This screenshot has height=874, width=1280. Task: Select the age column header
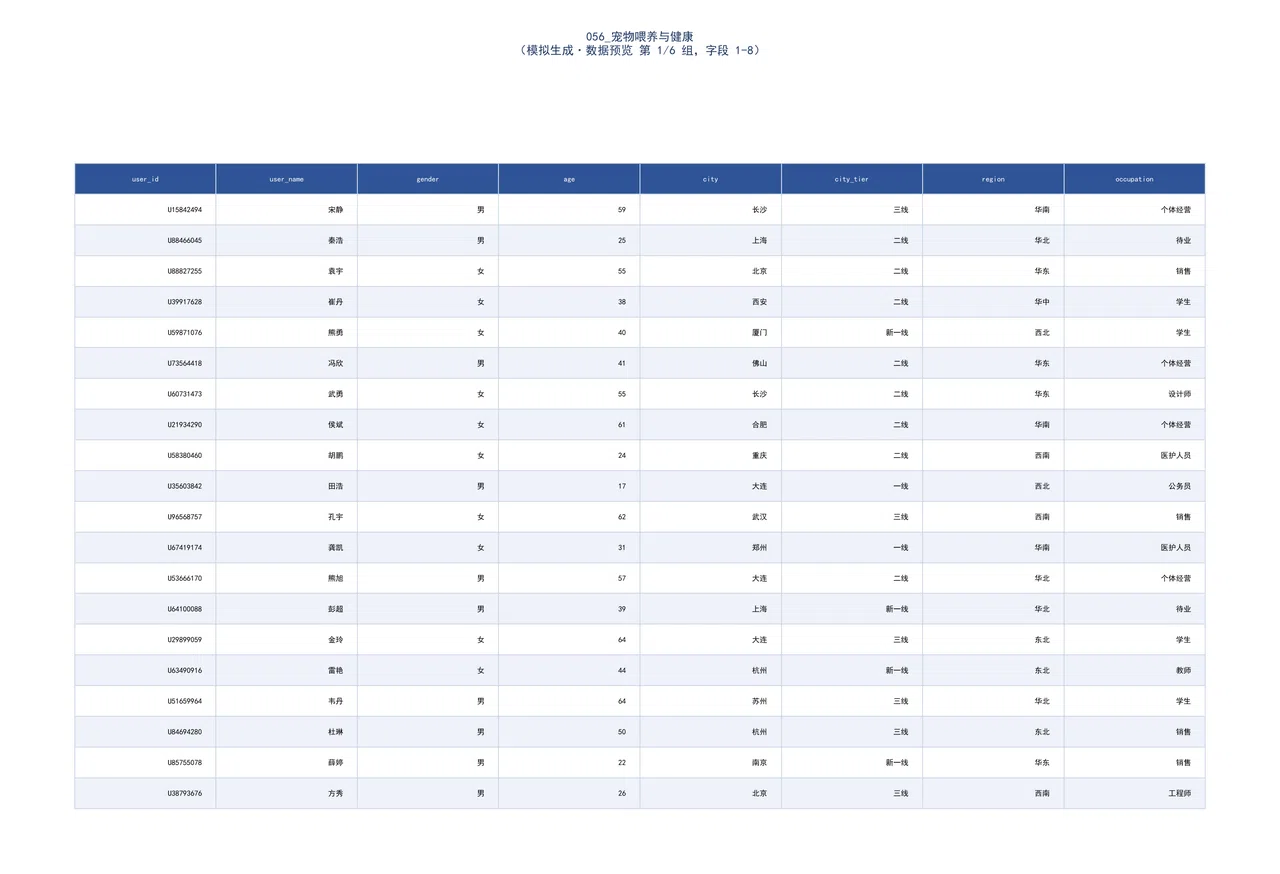pyautogui.click(x=569, y=179)
